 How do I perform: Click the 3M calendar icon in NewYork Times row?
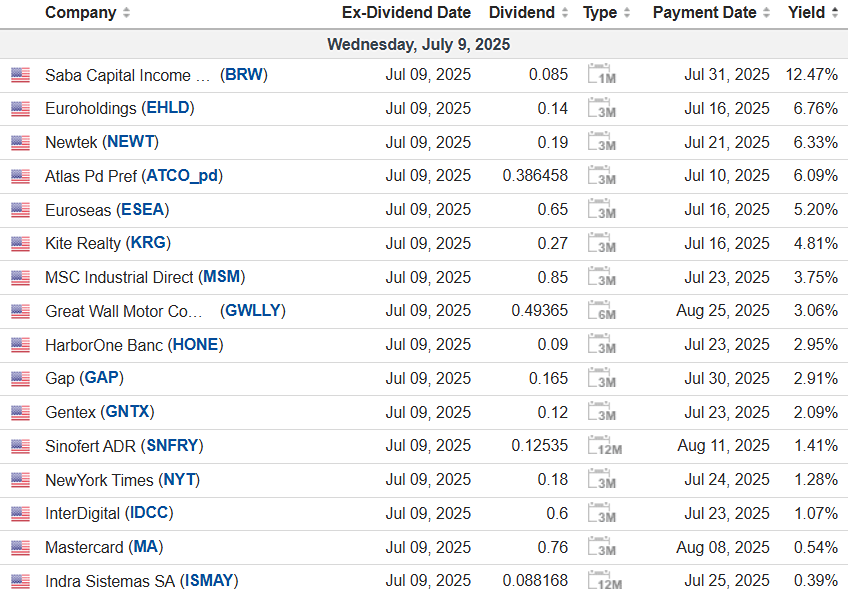point(601,479)
